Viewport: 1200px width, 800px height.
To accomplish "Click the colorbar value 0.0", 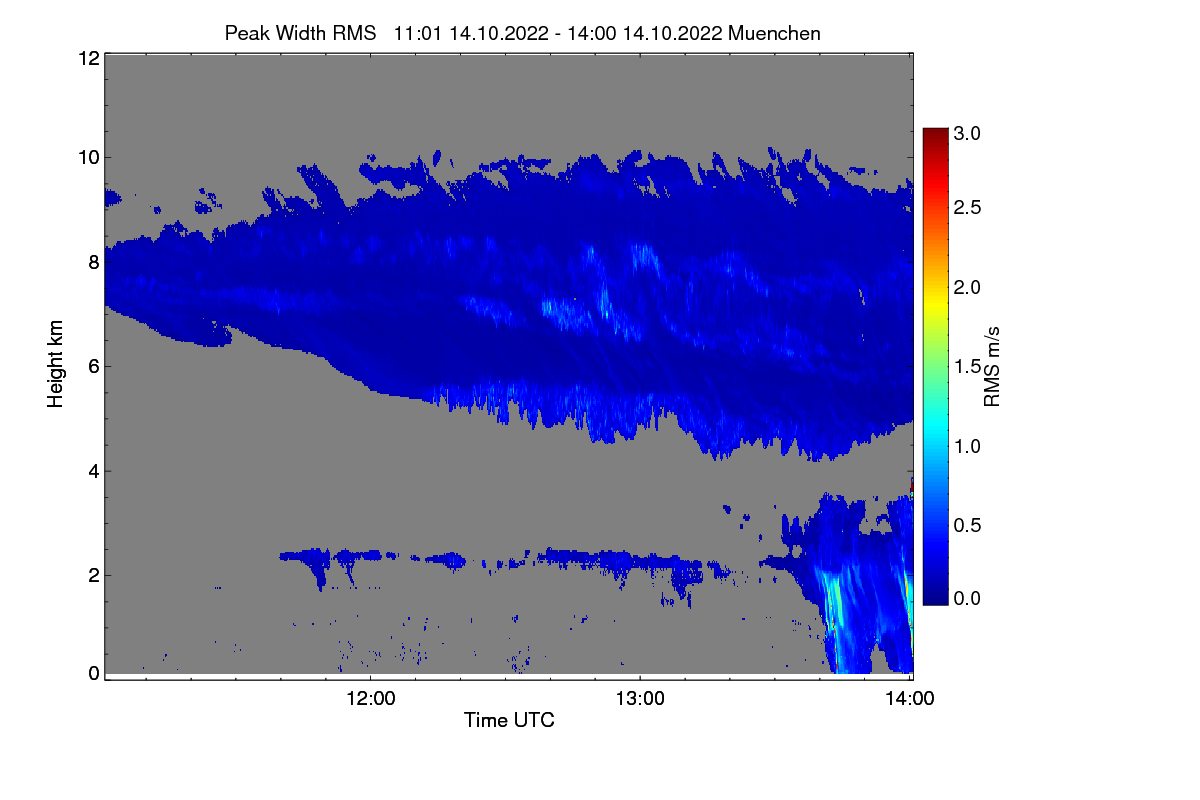I will [967, 598].
